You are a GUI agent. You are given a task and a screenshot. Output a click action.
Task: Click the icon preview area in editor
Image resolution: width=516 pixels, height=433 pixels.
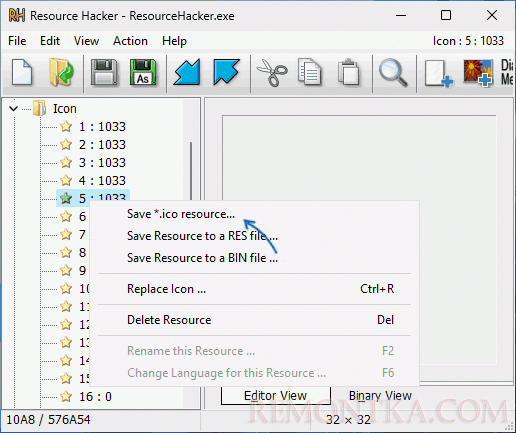[x=359, y=240]
